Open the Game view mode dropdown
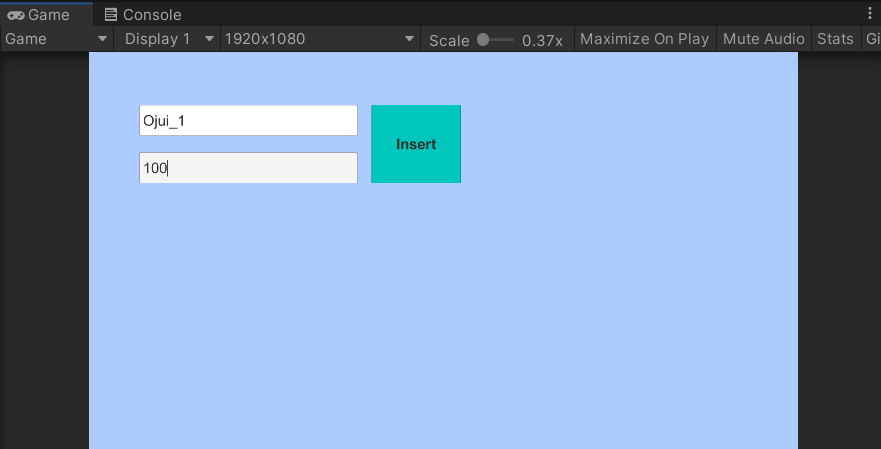Screen dimensions: 881x449 tap(56, 39)
